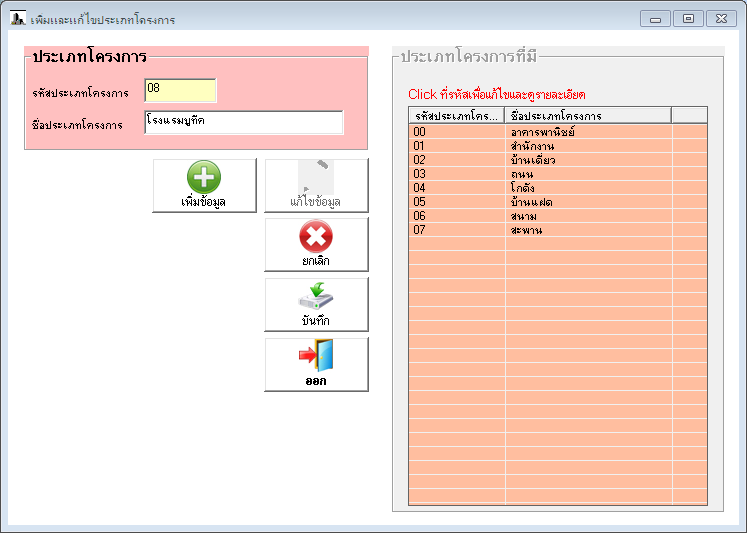Select code 07 in the list
This screenshot has width=747, height=533.
click(420, 230)
